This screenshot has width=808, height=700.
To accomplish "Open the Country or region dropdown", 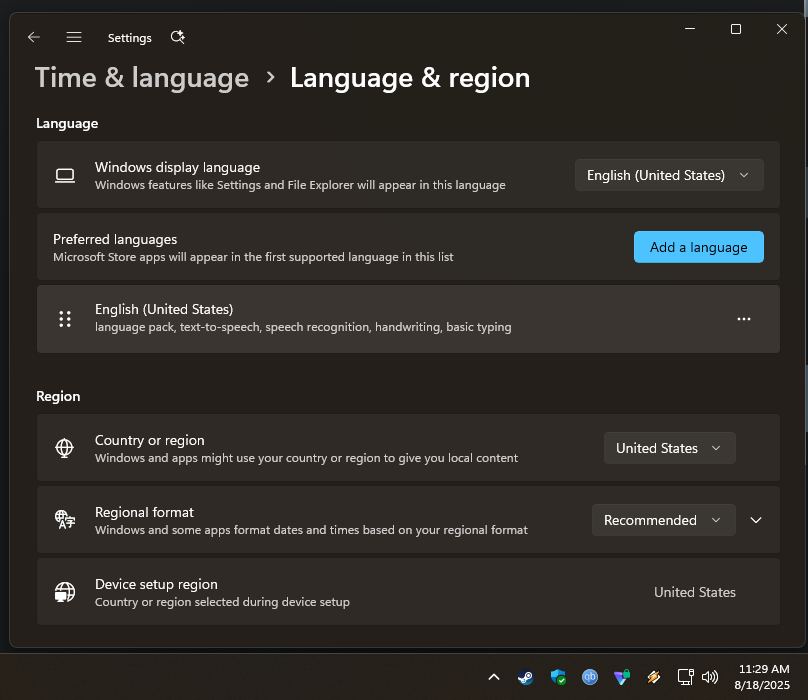I will tap(669, 448).
